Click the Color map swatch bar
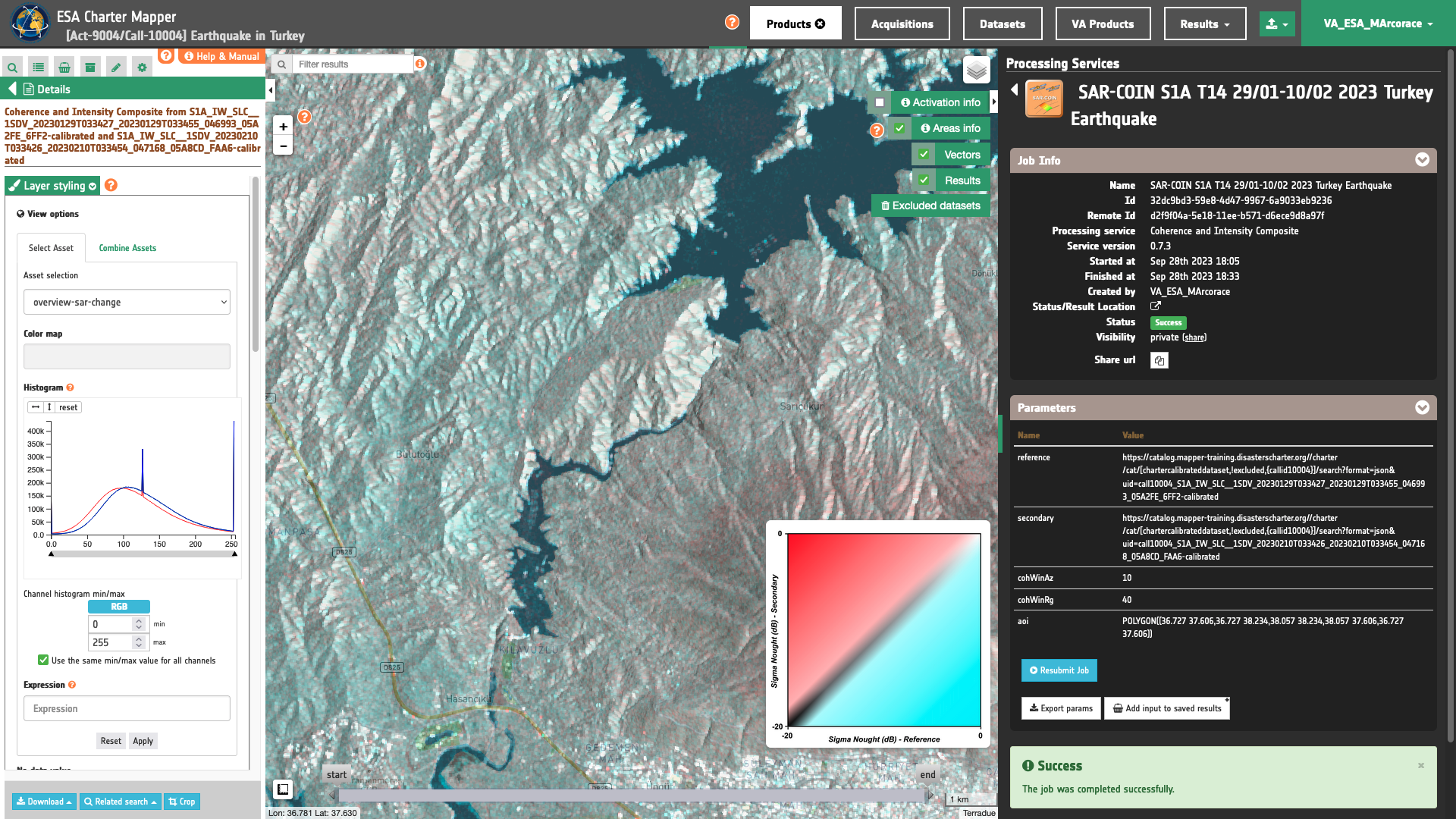 (127, 356)
